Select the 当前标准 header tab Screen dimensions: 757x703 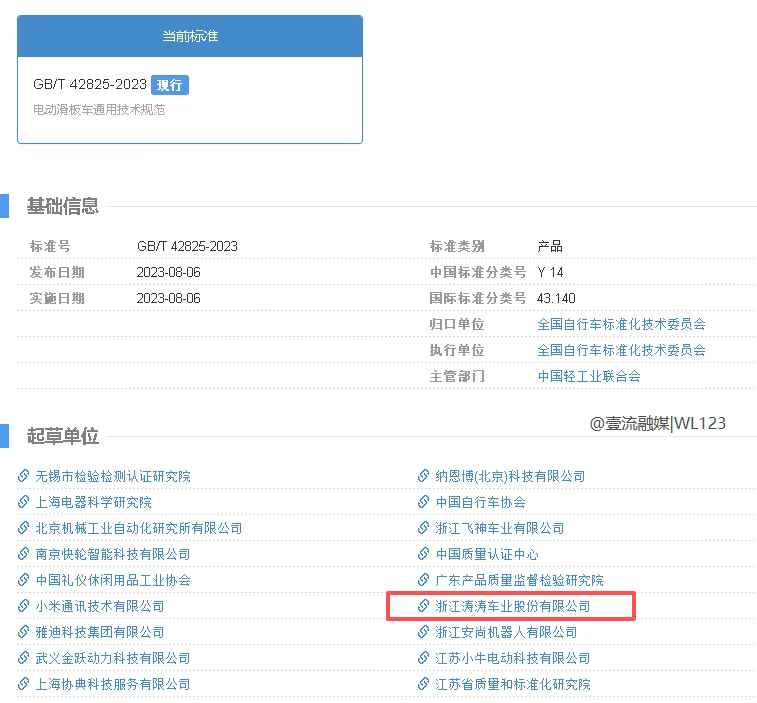[x=190, y=36]
